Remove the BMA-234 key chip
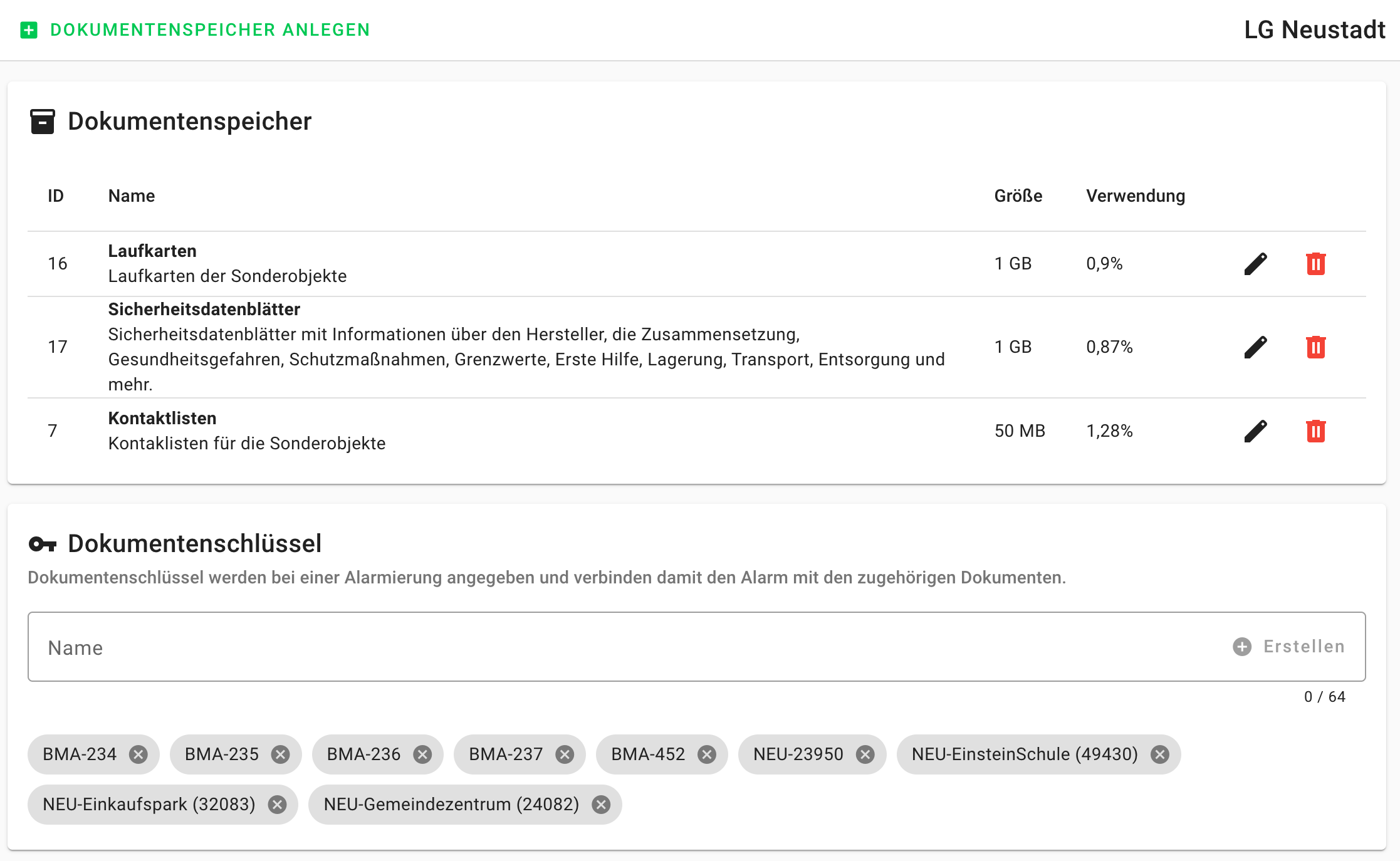This screenshot has height=861, width=1400. (x=138, y=754)
